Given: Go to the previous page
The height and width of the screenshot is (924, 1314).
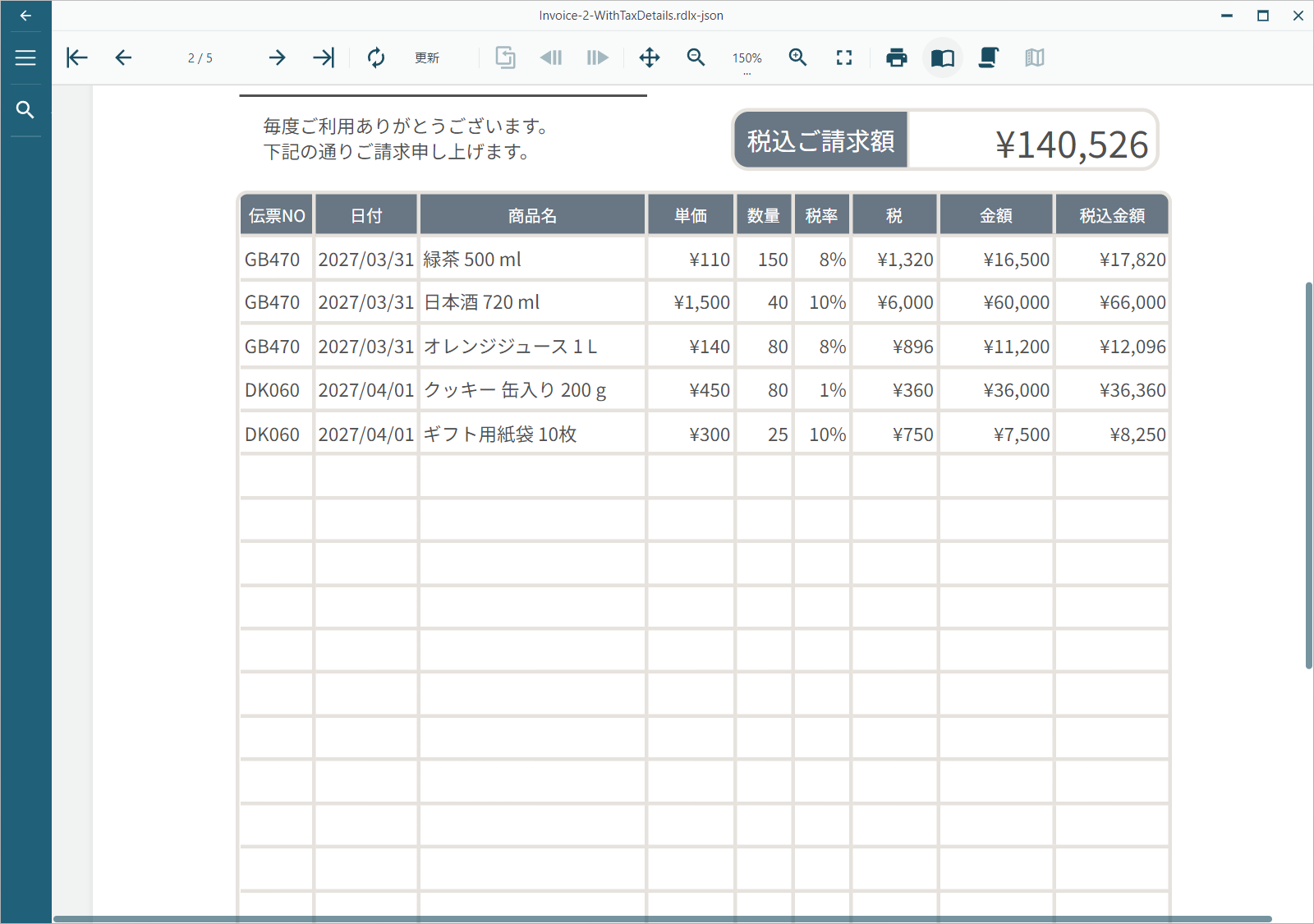Looking at the screenshot, I should (123, 57).
